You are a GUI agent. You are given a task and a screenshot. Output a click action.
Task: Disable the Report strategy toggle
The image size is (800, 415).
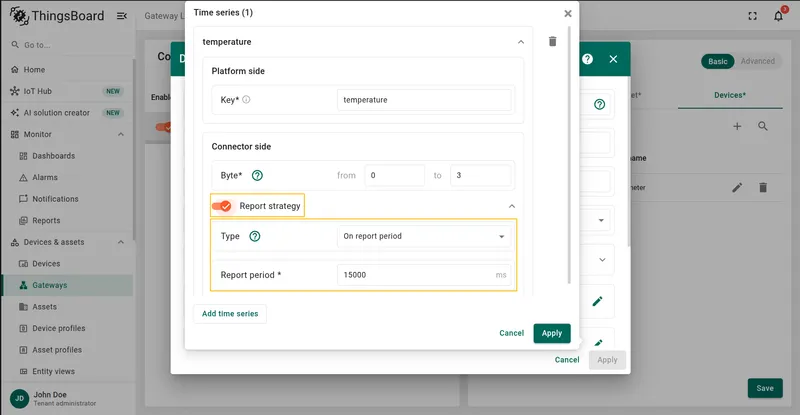tap(222, 206)
